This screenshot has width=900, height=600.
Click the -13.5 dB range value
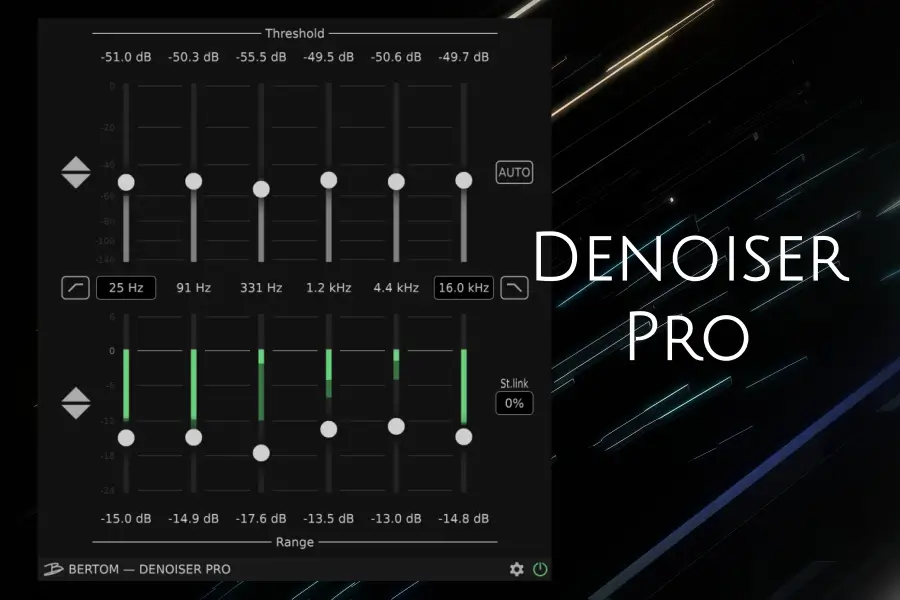328,518
